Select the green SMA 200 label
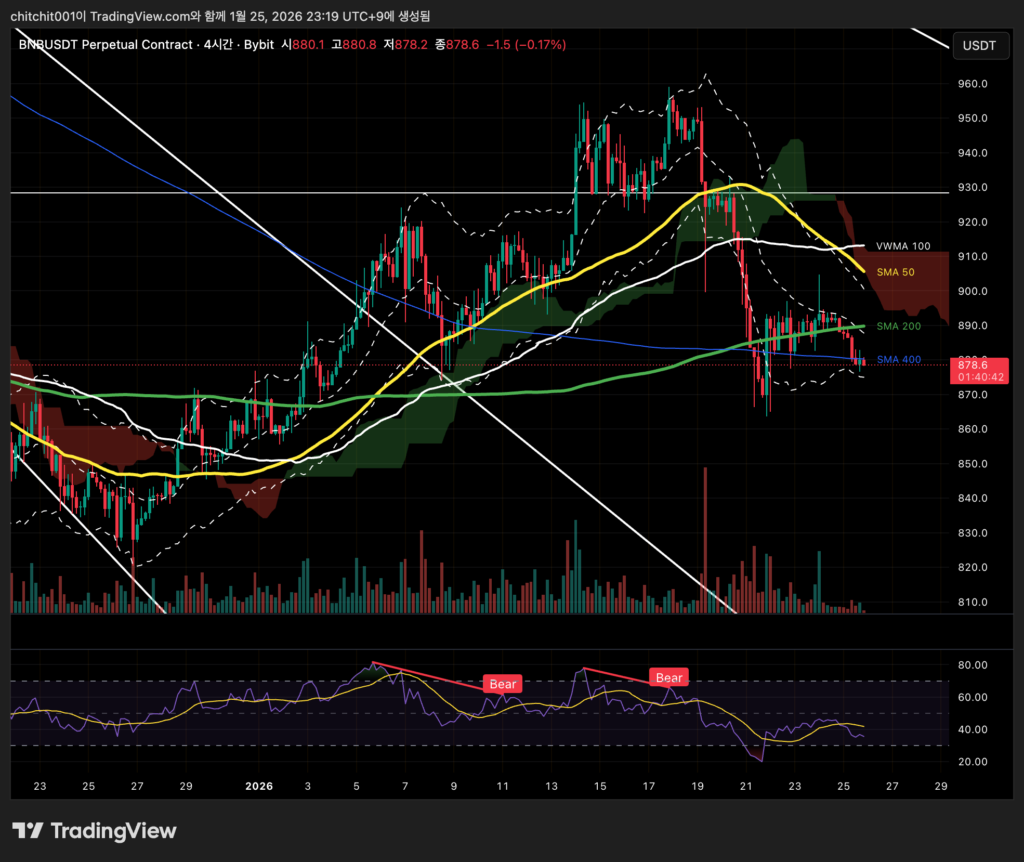This screenshot has width=1024, height=862. [x=898, y=326]
